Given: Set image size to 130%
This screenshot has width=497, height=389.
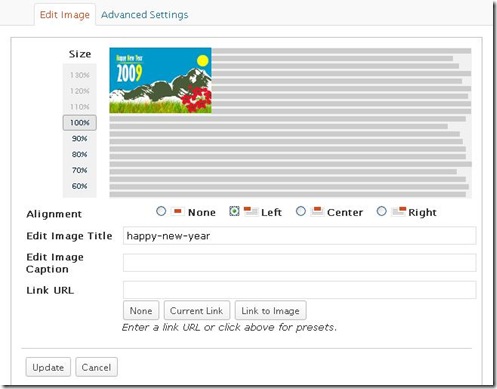Looking at the screenshot, I should (80, 75).
